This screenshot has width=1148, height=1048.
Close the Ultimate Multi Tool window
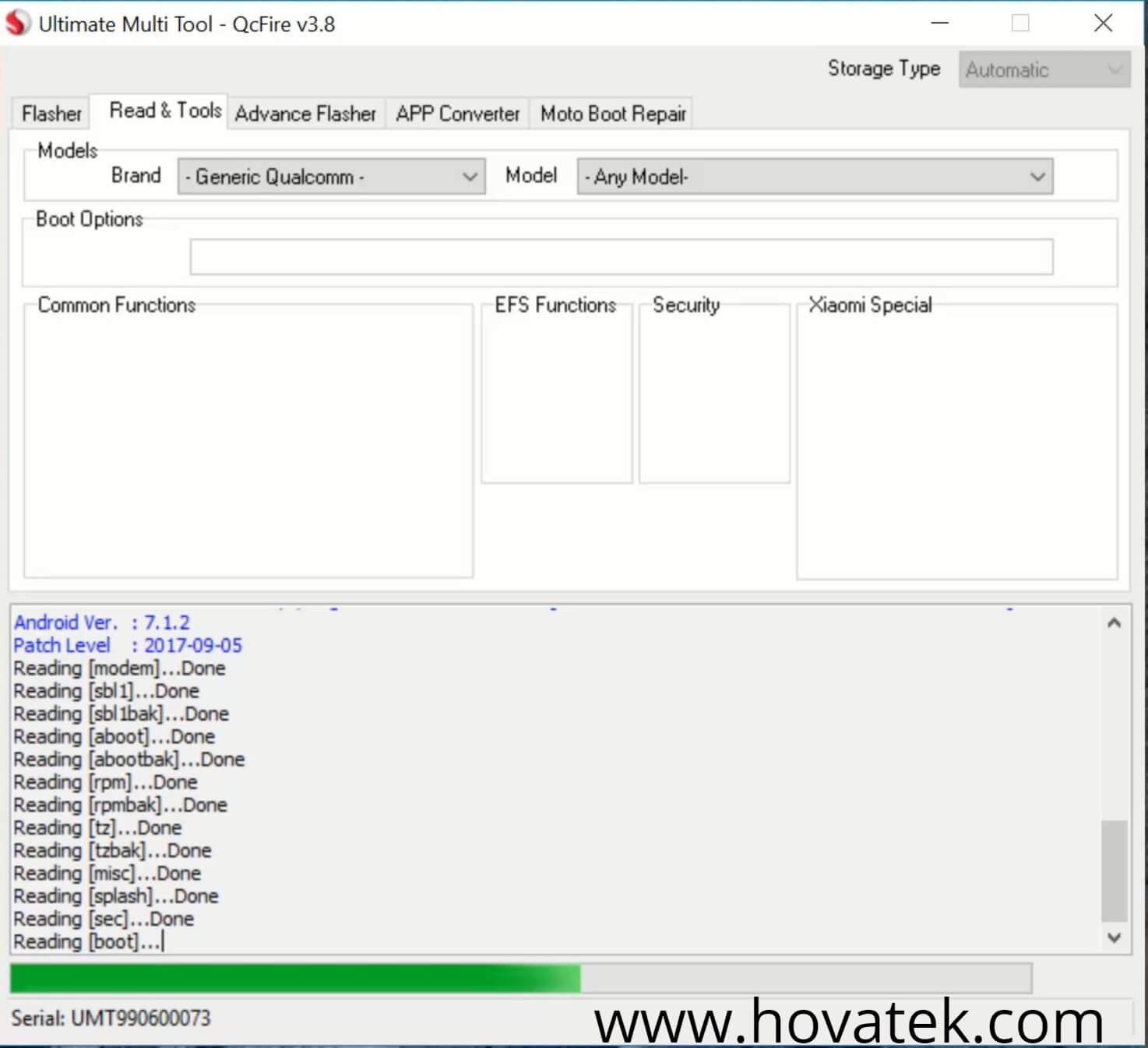(1103, 23)
